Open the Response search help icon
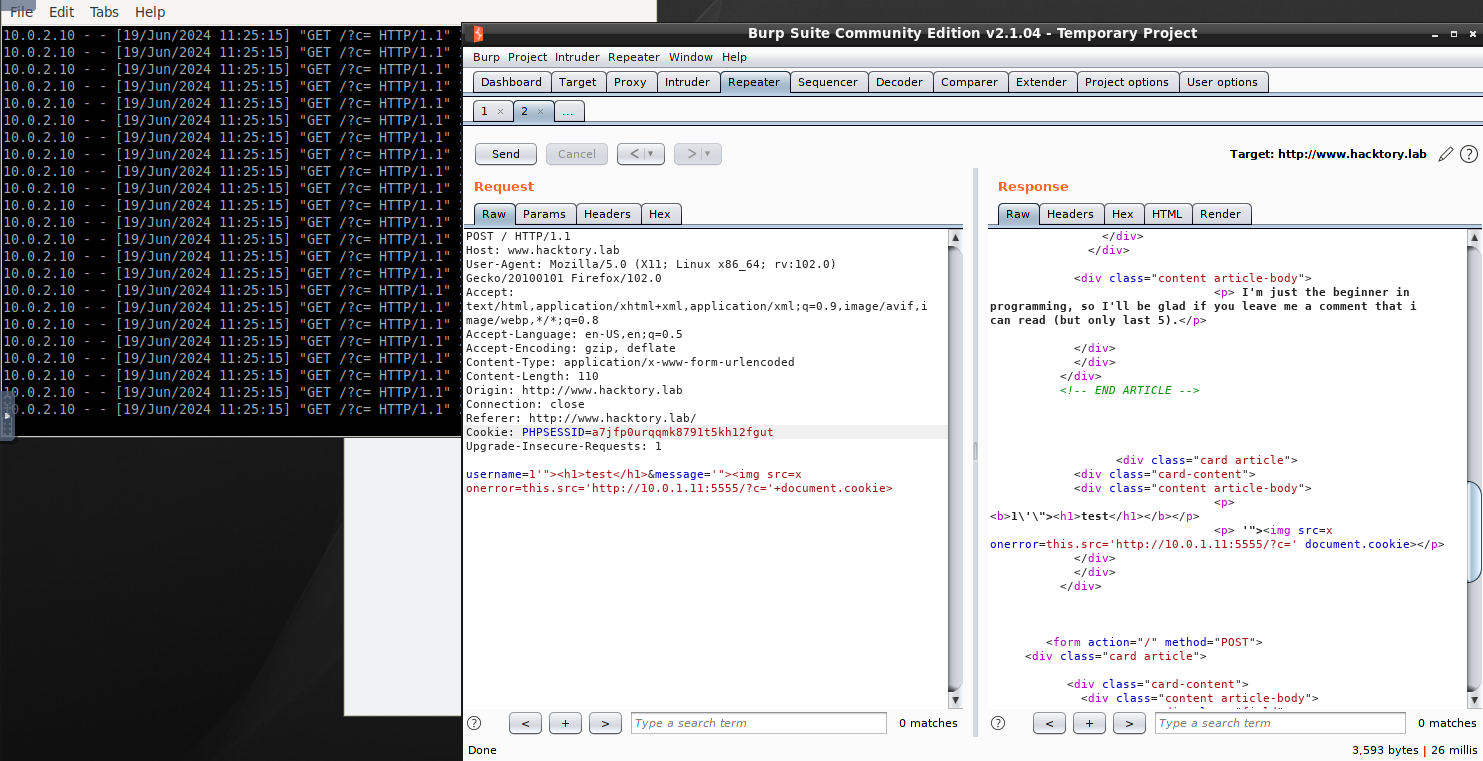Viewport: 1483px width, 761px height. tap(998, 723)
